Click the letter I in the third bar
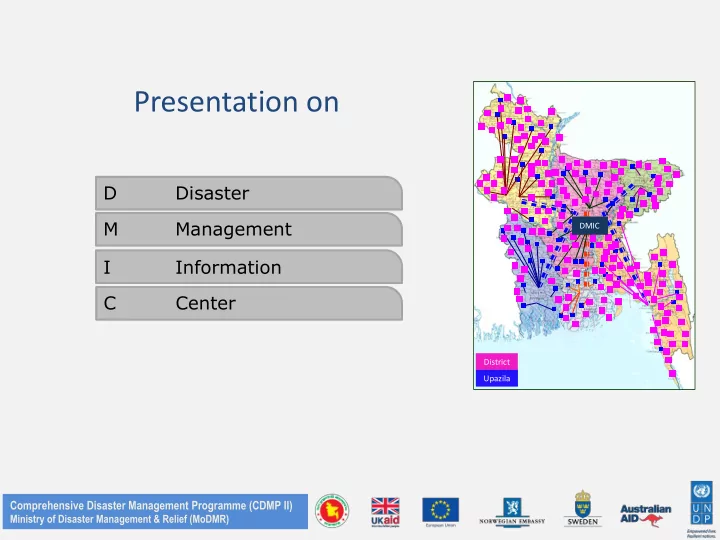The height and width of the screenshot is (540, 720). [x=107, y=267]
